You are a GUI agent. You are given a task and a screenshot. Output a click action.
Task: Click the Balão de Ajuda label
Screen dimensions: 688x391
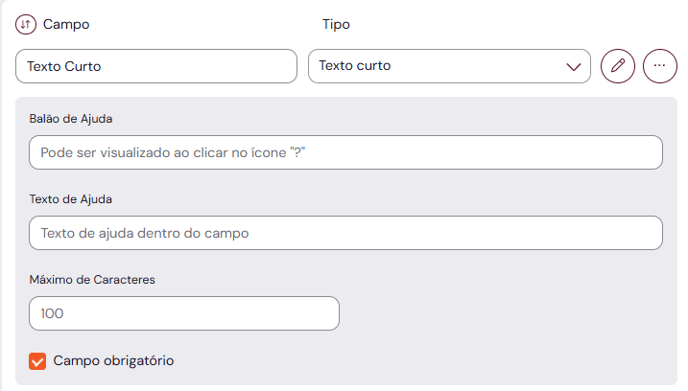click(x=71, y=118)
